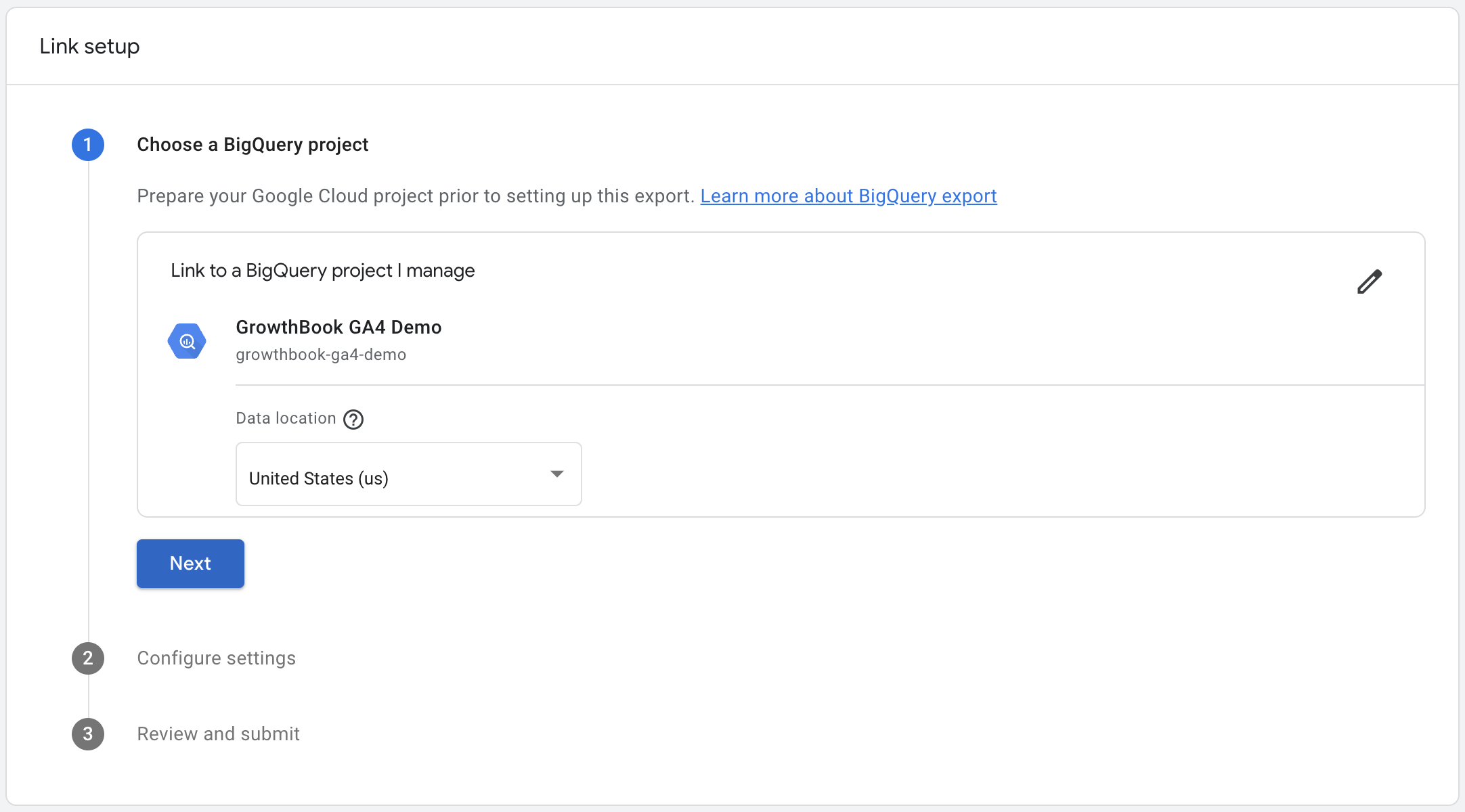Edit the linked BigQuery project with pencil icon

pos(1369,281)
